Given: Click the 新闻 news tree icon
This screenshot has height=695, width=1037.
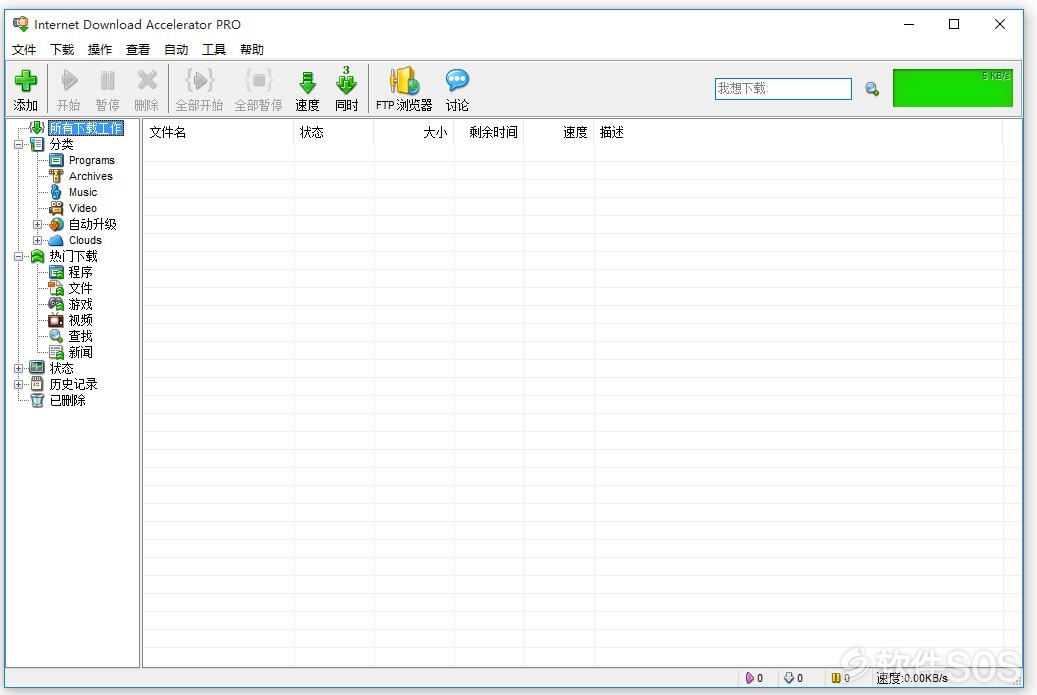Looking at the screenshot, I should tap(56, 352).
